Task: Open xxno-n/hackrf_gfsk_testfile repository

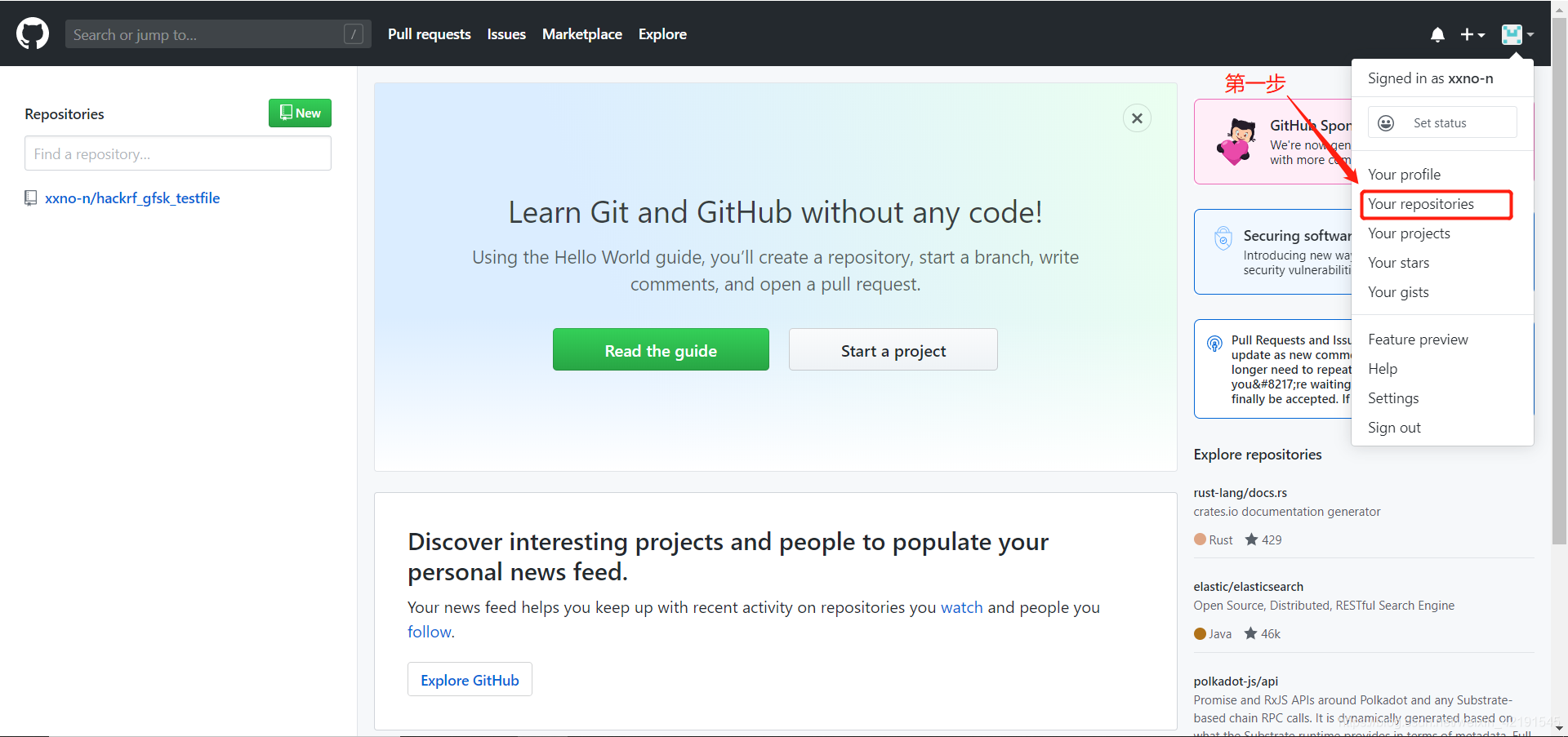Action: point(132,198)
